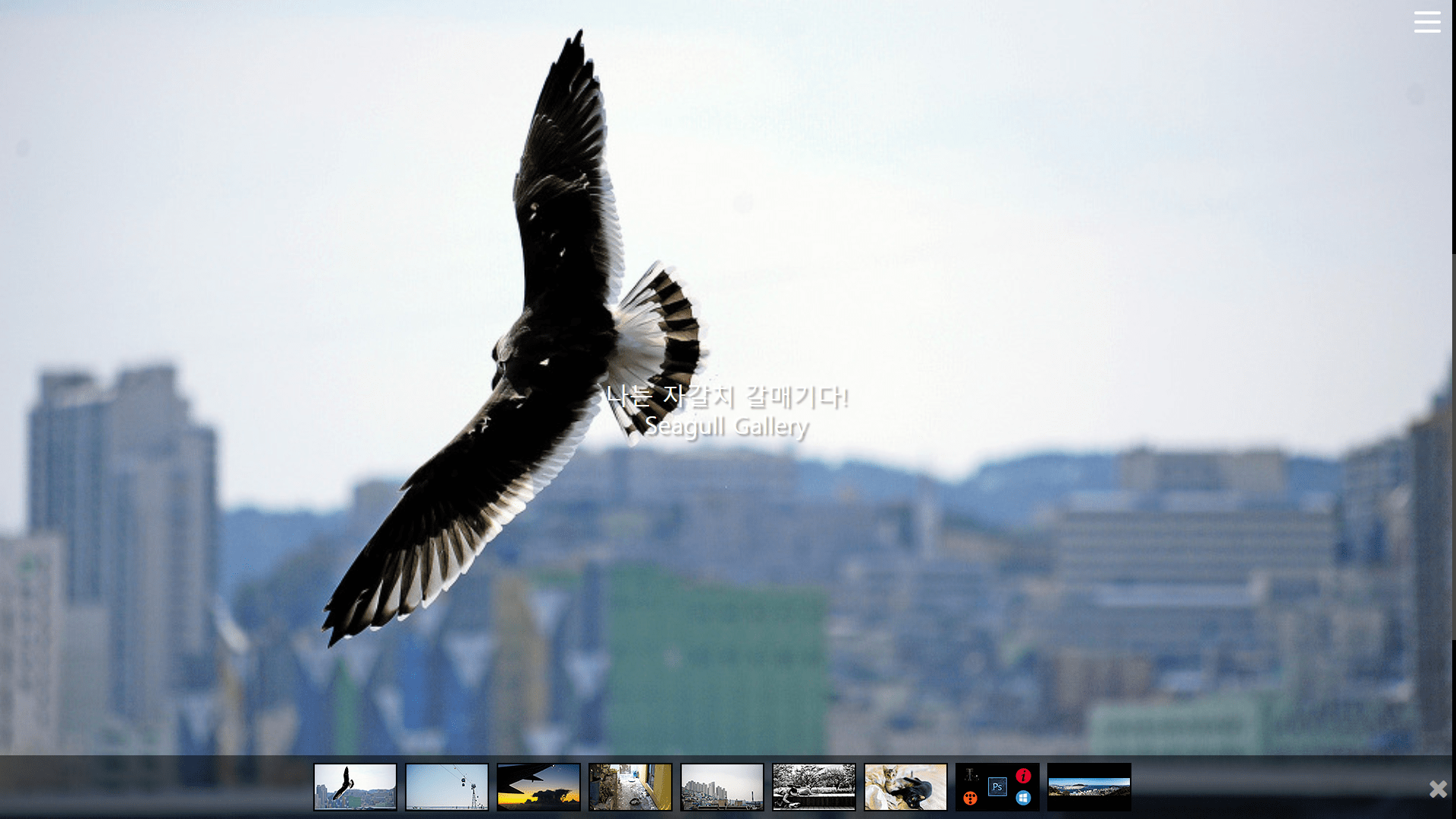Screen dimensions: 1456x819
Task: Click the blue Windows logo icon
Action: coord(1023,798)
